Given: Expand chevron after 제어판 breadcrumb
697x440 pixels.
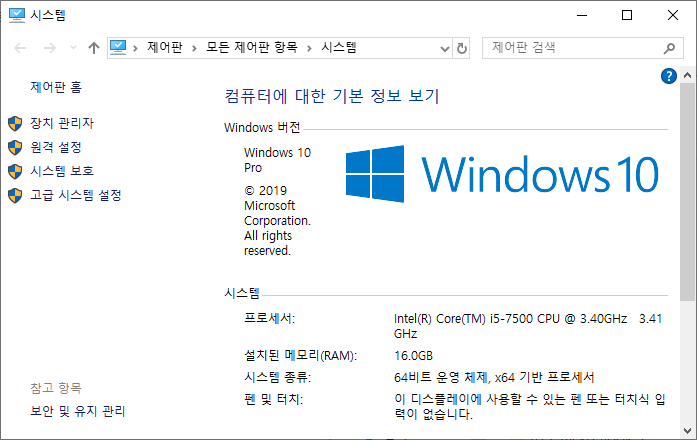Looking at the screenshot, I should [194, 48].
